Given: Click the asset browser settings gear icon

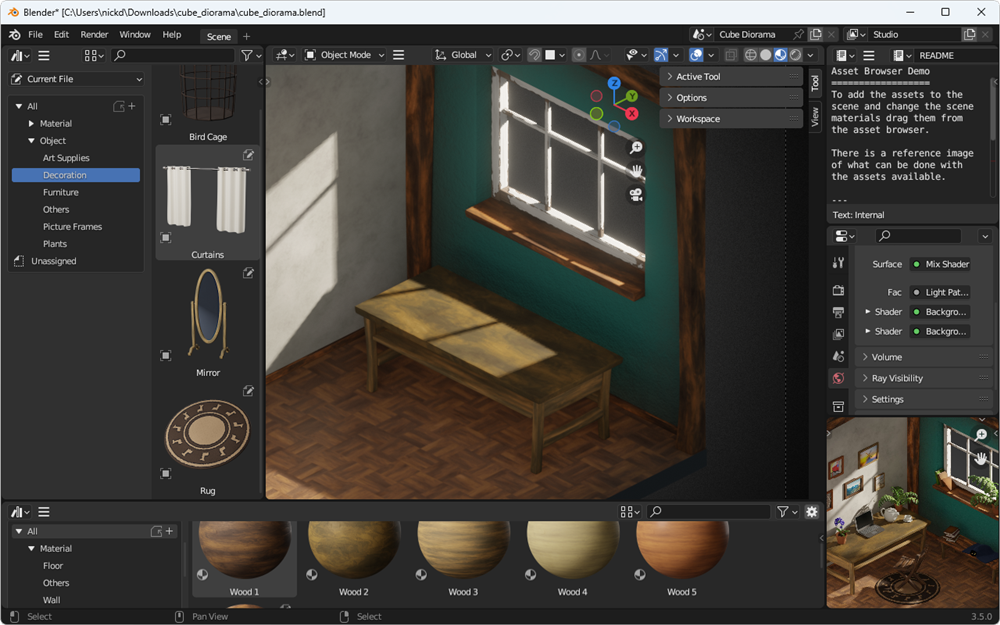Looking at the screenshot, I should pyautogui.click(x=811, y=512).
